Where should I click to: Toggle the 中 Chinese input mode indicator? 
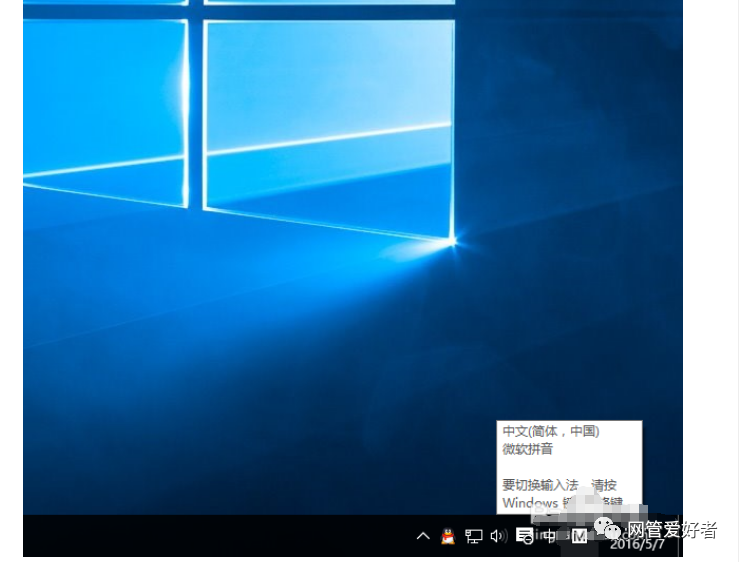[x=550, y=536]
